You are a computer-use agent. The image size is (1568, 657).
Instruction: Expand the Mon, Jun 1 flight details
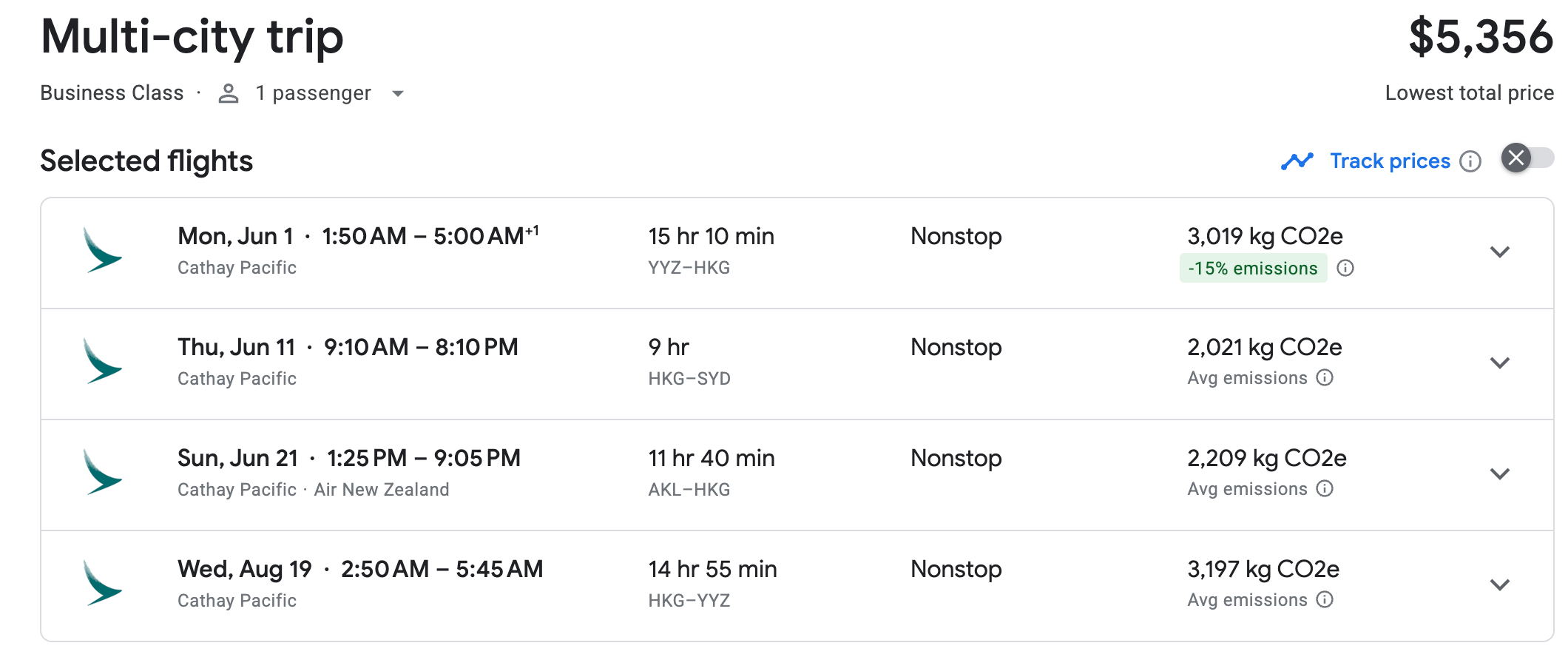click(1499, 252)
